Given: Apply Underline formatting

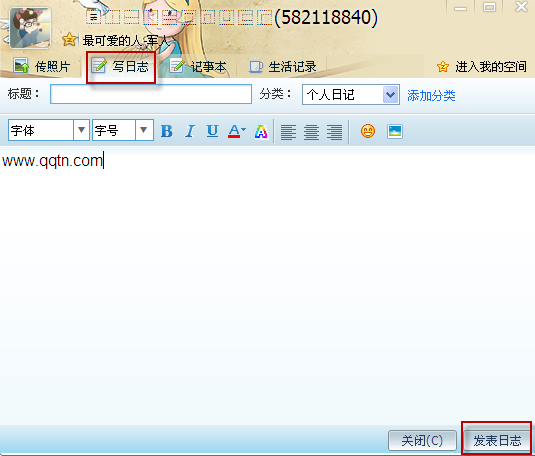Looking at the screenshot, I should point(212,131).
